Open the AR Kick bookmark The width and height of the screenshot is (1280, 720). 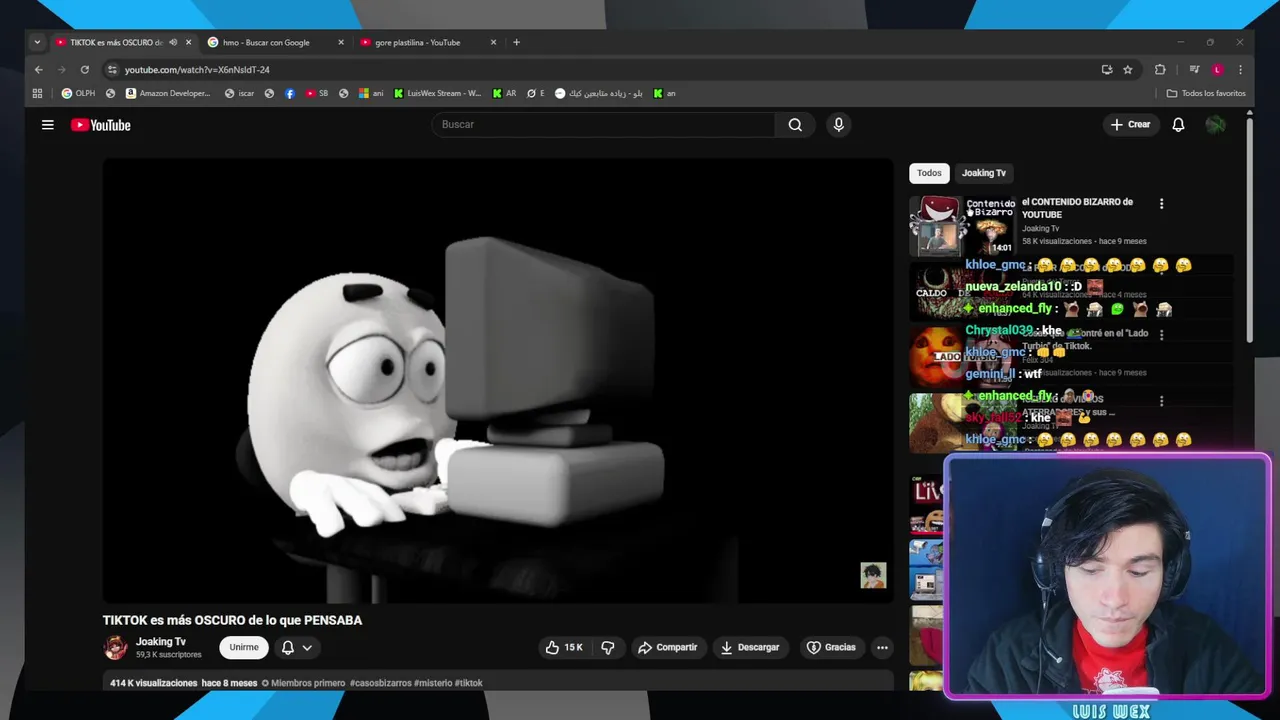point(504,93)
